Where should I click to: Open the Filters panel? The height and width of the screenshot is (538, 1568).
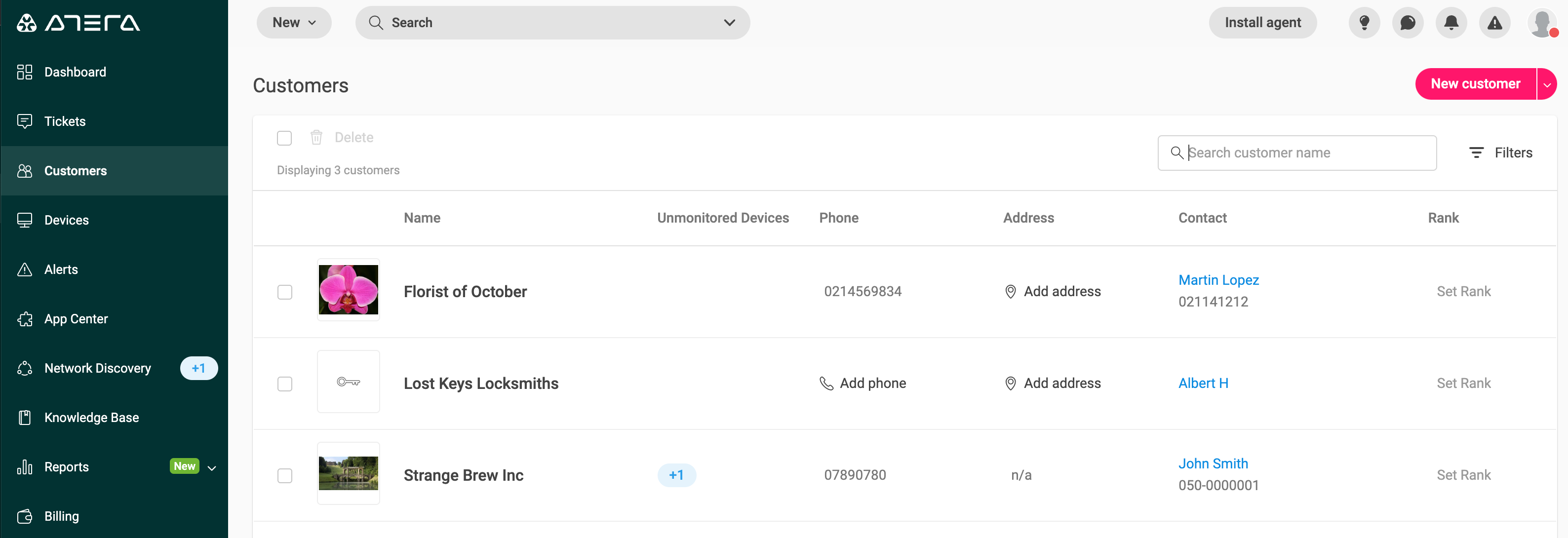(1501, 152)
